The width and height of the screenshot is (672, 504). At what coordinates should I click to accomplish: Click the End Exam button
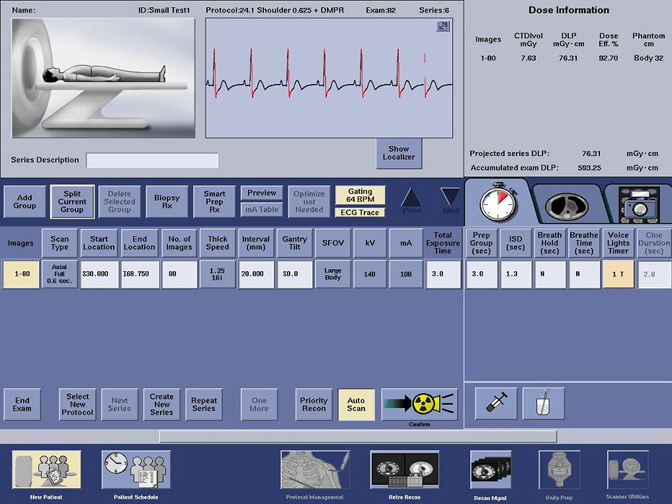[x=22, y=403]
